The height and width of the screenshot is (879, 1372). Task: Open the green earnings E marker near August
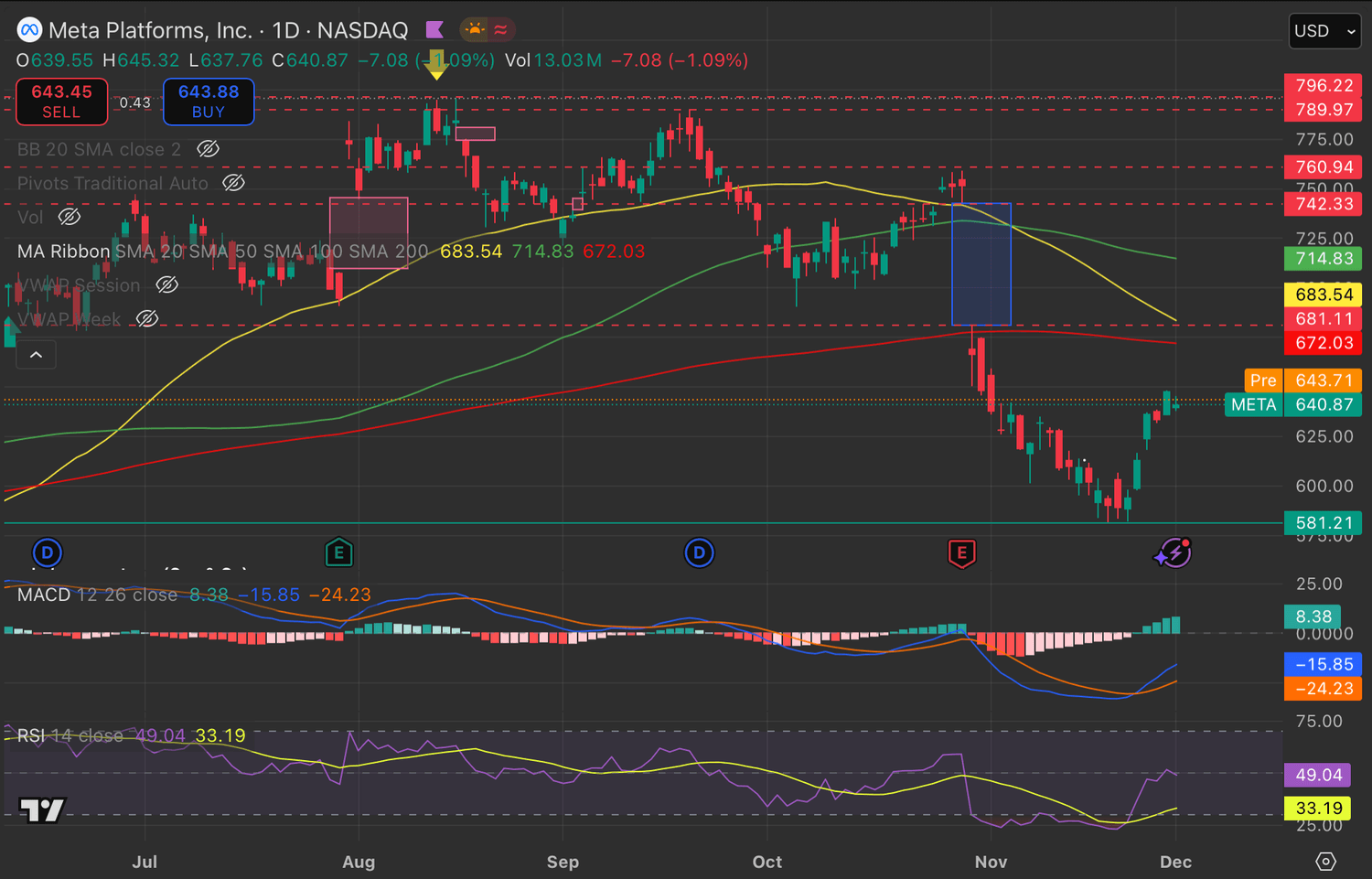coord(338,552)
